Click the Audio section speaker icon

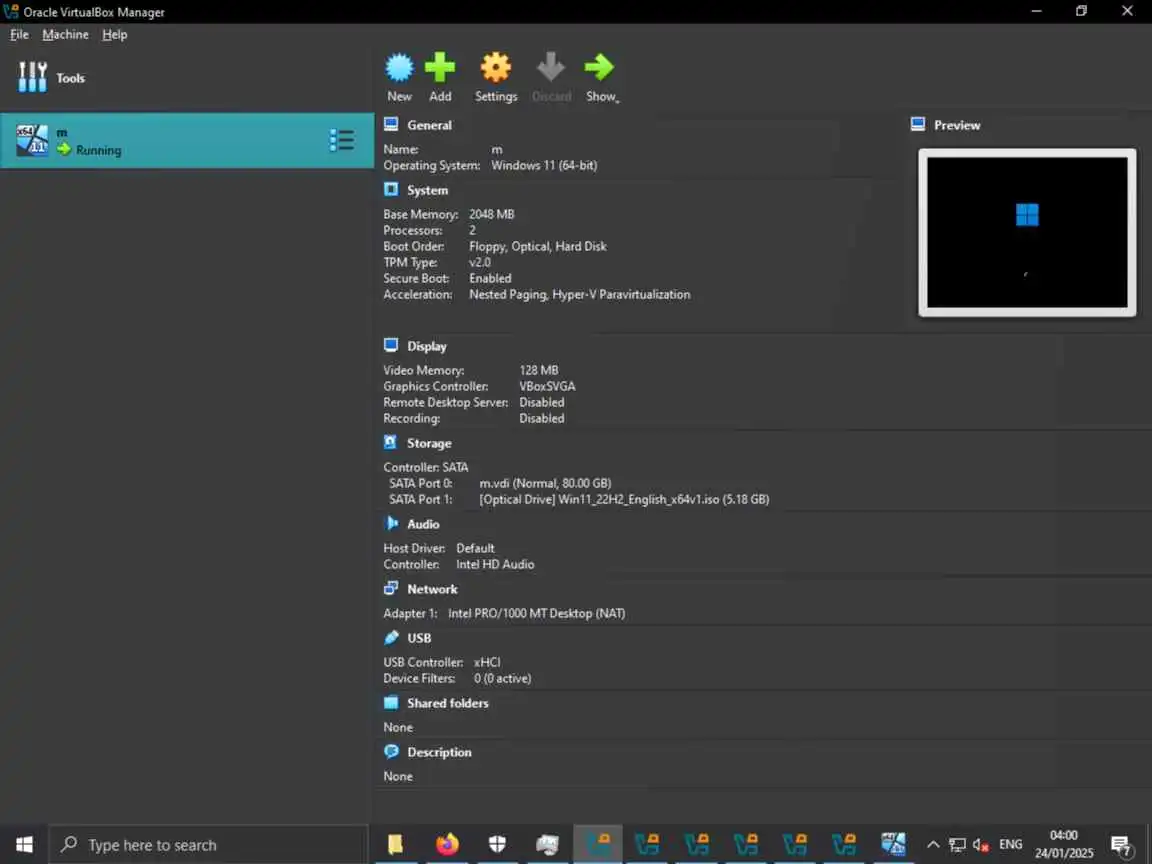(x=391, y=523)
